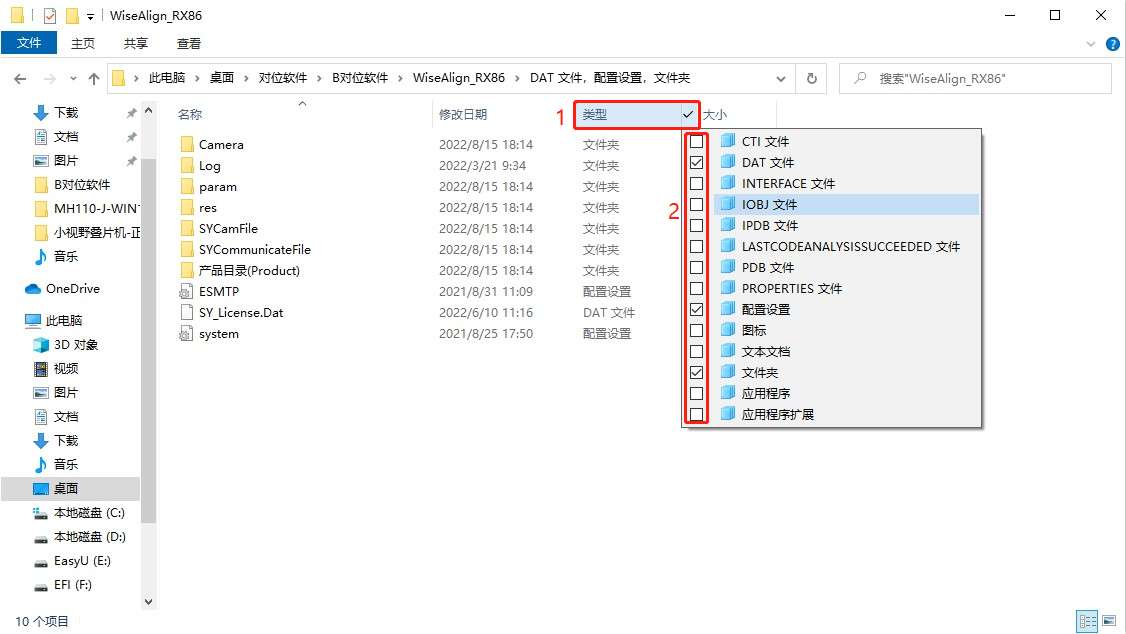Viewport: 1126px width, 634px height.
Task: Navigate up one folder level arrow
Action: 94,78
